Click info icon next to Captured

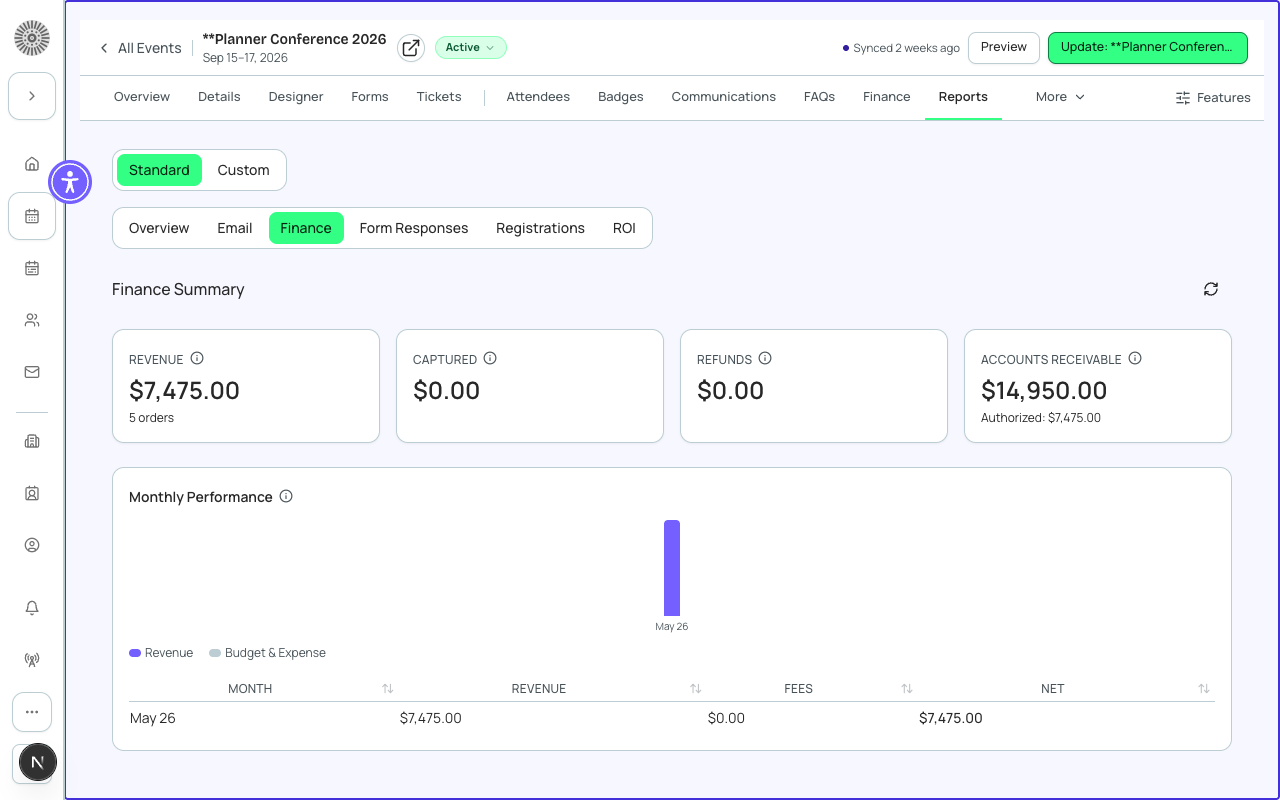point(490,358)
